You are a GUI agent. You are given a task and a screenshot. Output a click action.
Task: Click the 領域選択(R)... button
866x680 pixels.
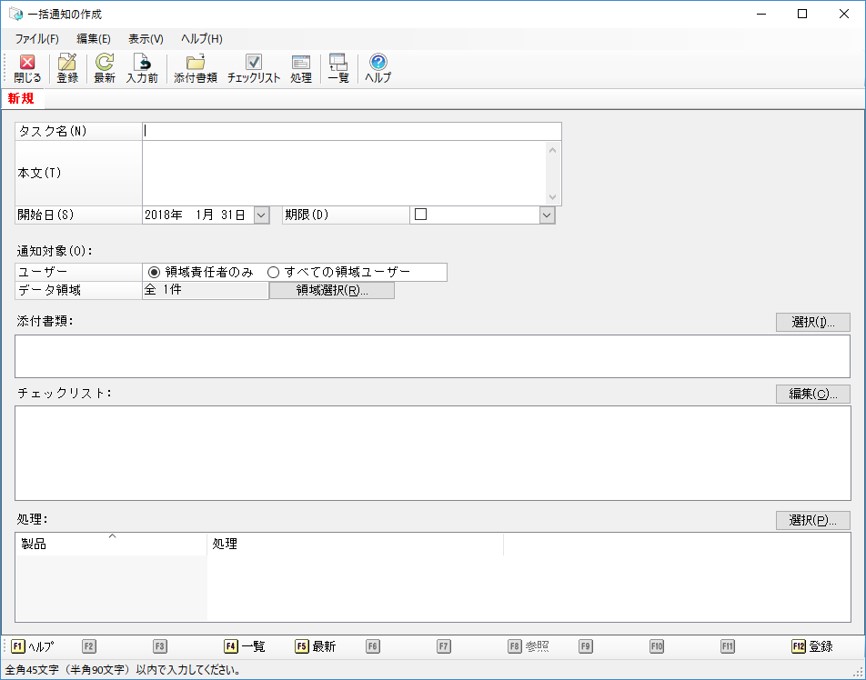click(332, 291)
